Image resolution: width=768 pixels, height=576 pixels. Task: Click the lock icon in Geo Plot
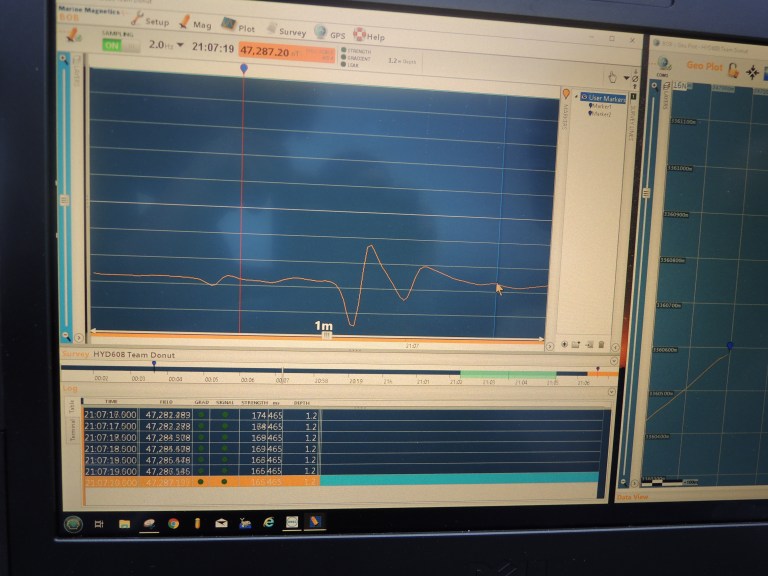[x=733, y=70]
